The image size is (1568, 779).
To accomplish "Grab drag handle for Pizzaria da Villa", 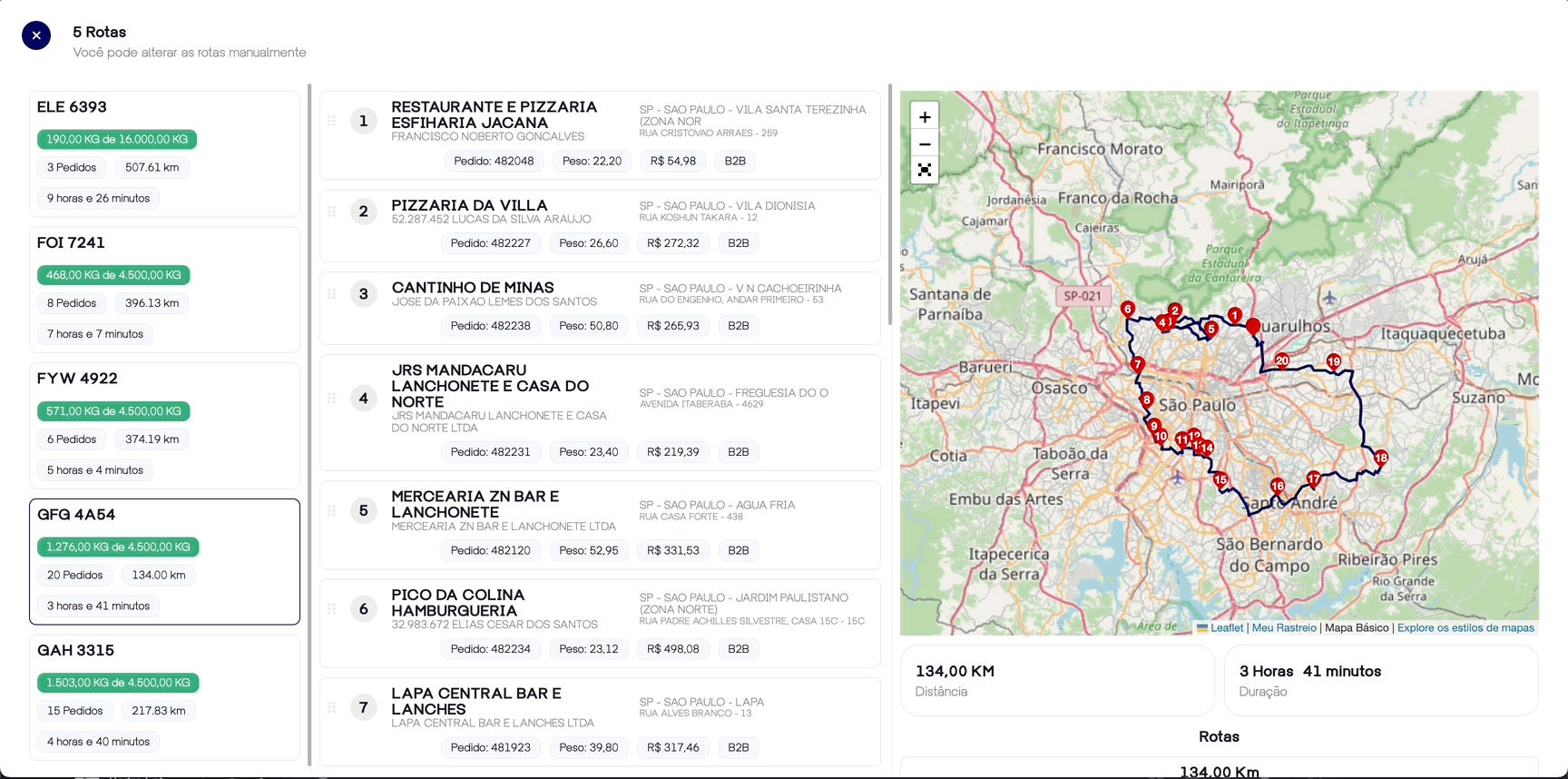I will click(x=331, y=212).
